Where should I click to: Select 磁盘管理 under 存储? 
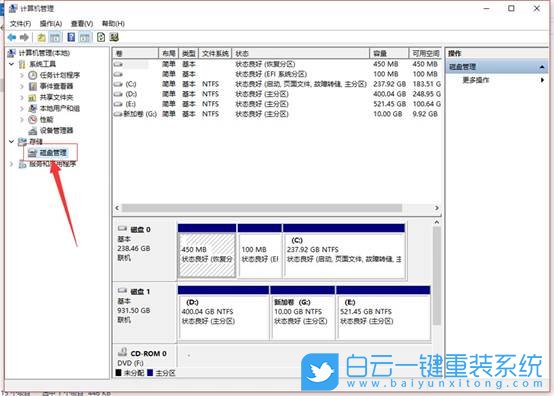[53, 153]
